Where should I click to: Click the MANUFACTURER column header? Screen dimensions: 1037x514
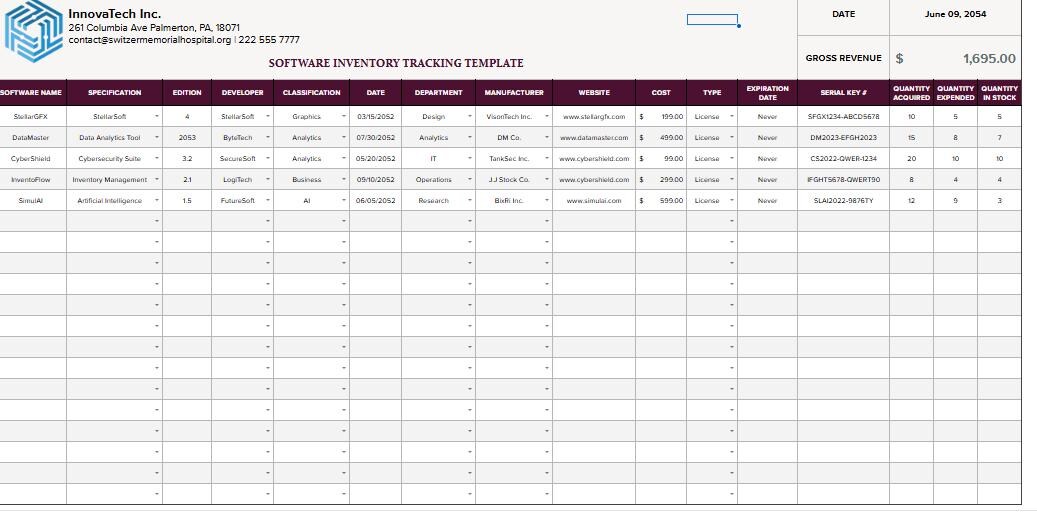[x=514, y=93]
